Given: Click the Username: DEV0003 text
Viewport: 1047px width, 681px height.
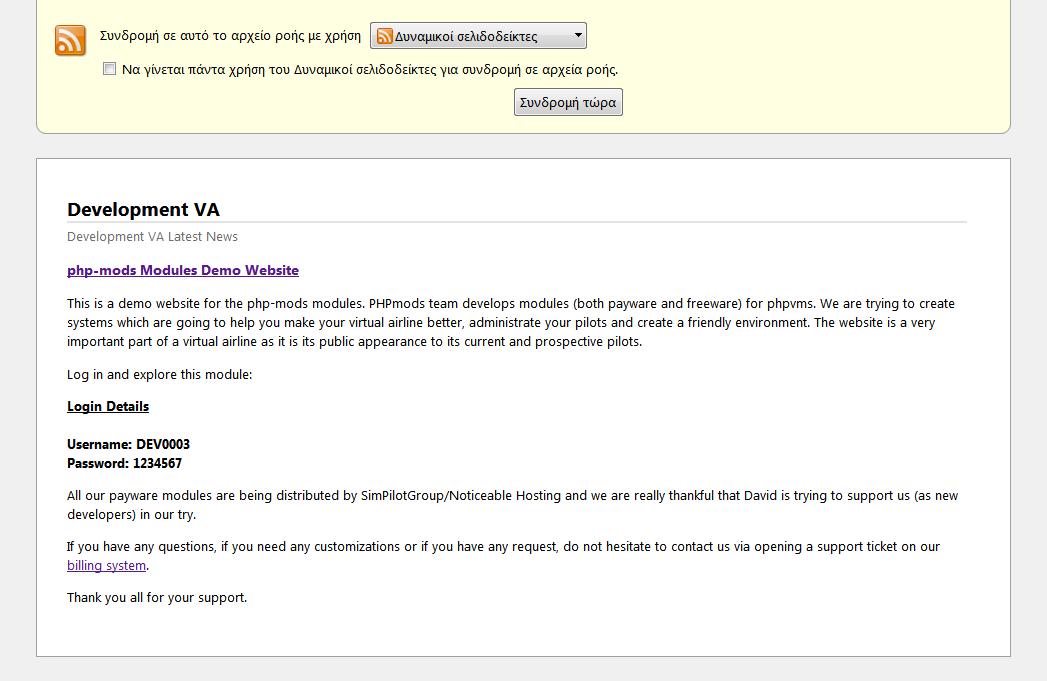Looking at the screenshot, I should tap(128, 444).
